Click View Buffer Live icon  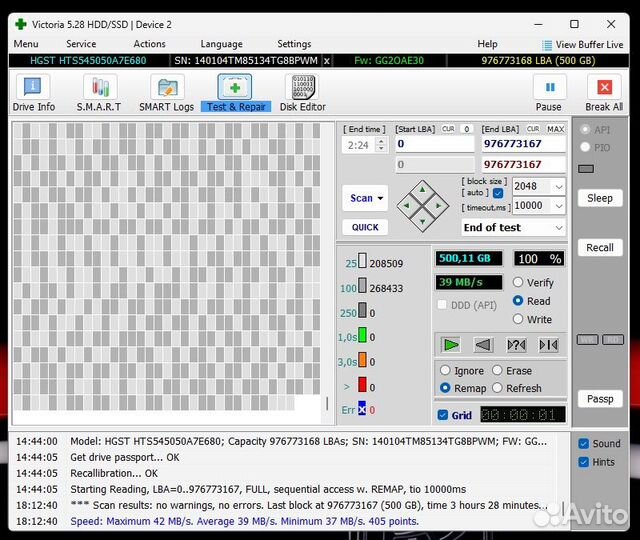coord(547,45)
